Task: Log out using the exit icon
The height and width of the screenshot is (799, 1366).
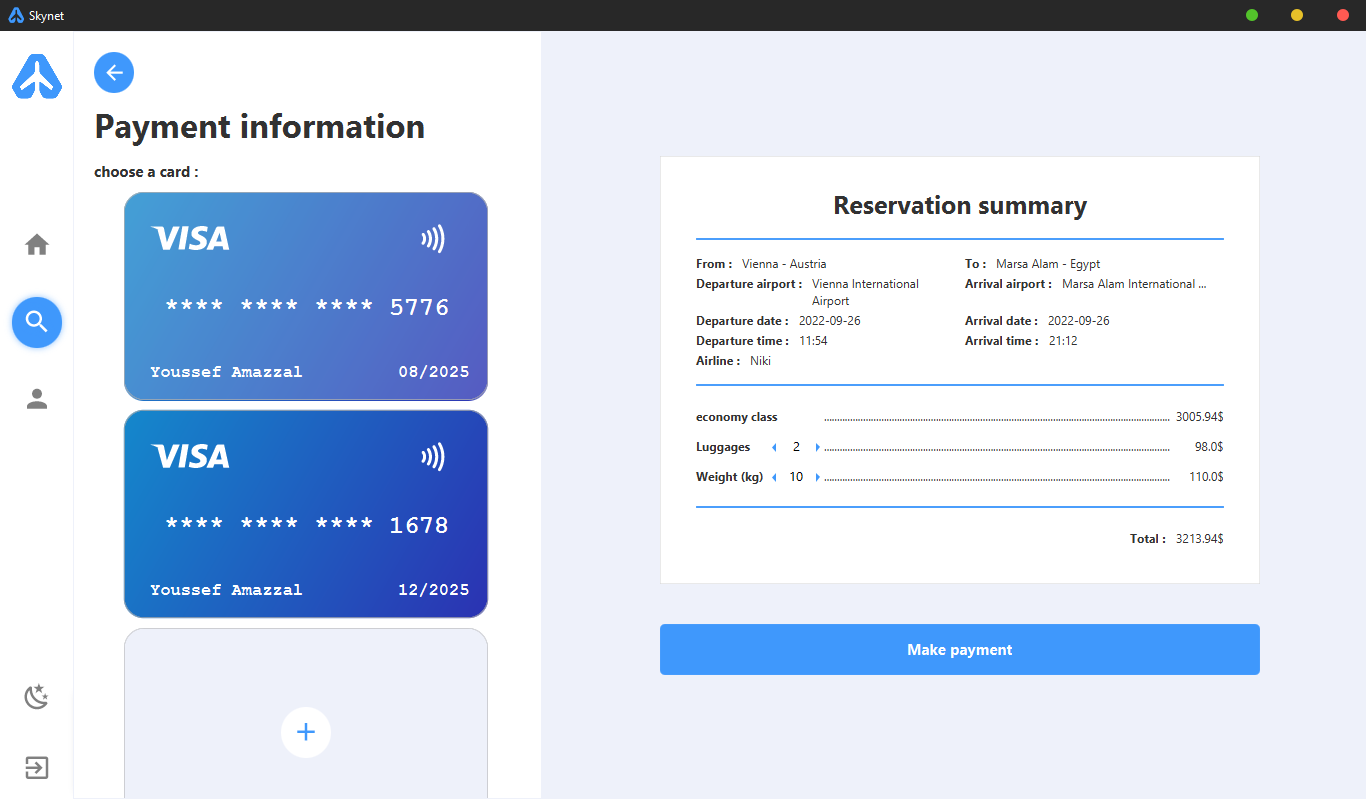Action: [37, 768]
